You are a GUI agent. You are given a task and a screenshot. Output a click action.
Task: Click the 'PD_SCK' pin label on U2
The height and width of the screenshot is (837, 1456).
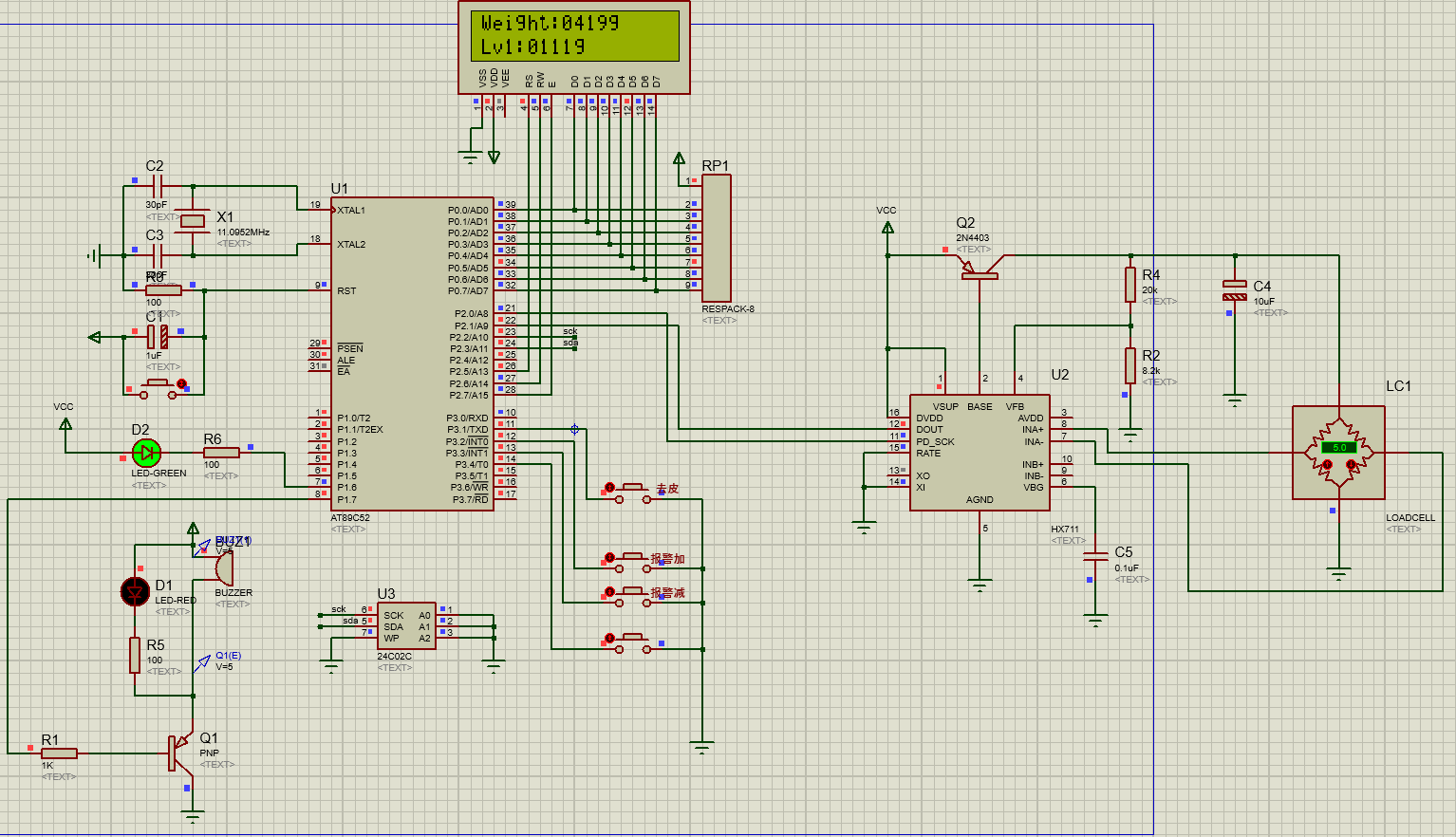(x=935, y=442)
